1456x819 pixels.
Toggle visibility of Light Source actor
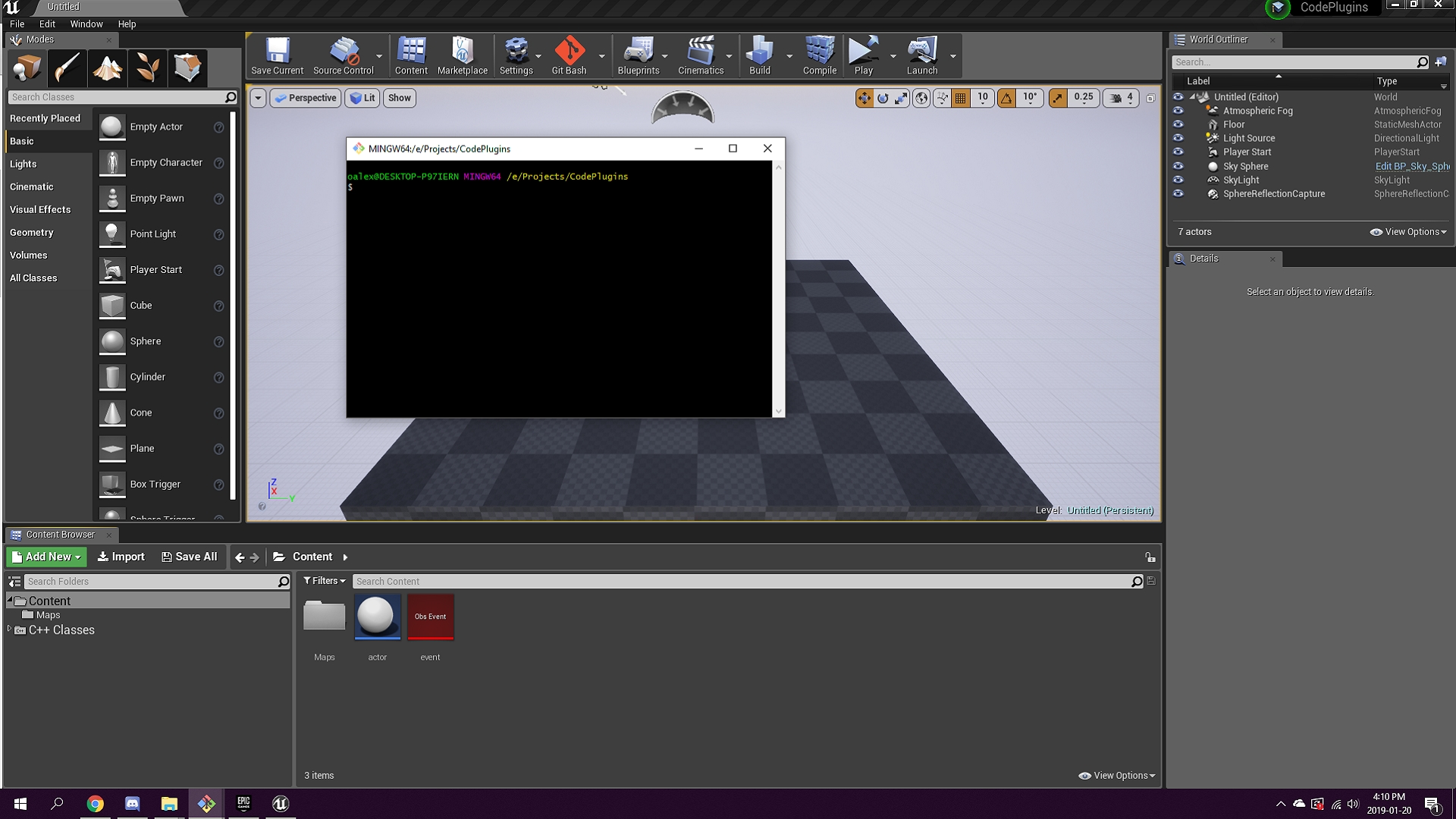click(1178, 138)
